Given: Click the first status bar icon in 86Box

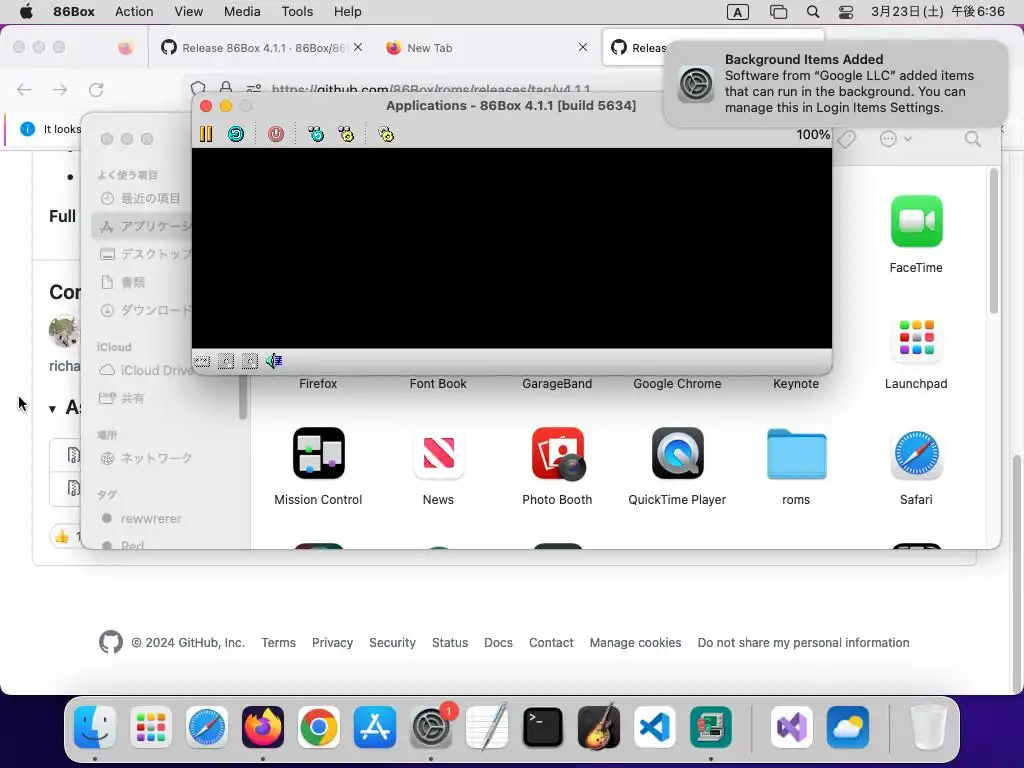Looking at the screenshot, I should (x=202, y=361).
